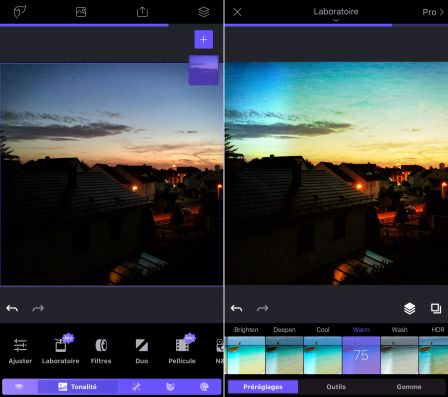Image resolution: width=448 pixels, height=397 pixels.
Task: Open the leaf logo menu at top left
Action: point(20,12)
